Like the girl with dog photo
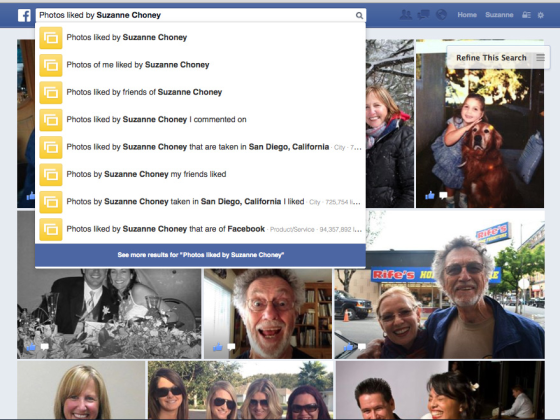Screen dimensions: 560x420 click(x=430, y=195)
